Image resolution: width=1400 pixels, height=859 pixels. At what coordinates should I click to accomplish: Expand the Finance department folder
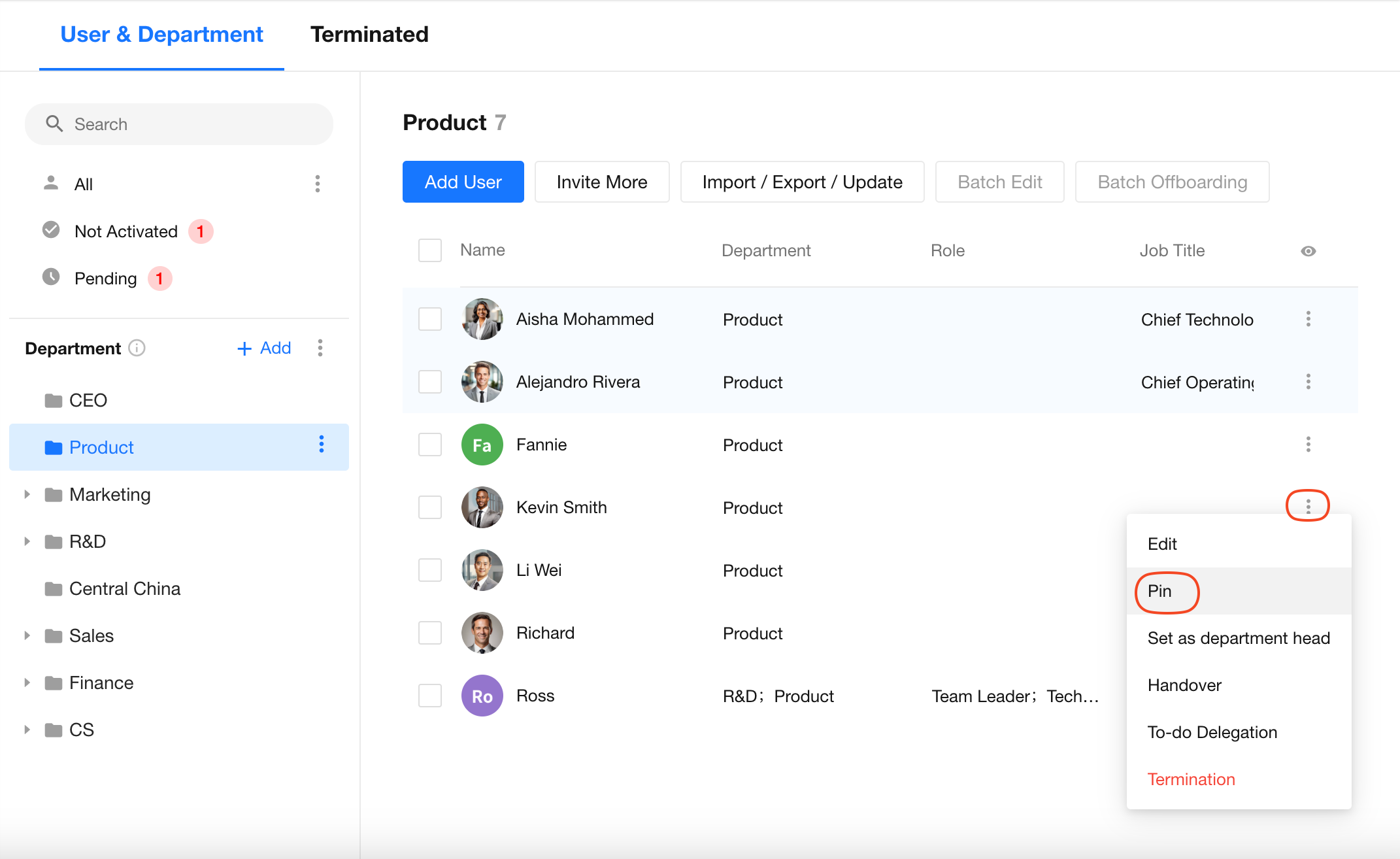pyautogui.click(x=27, y=682)
